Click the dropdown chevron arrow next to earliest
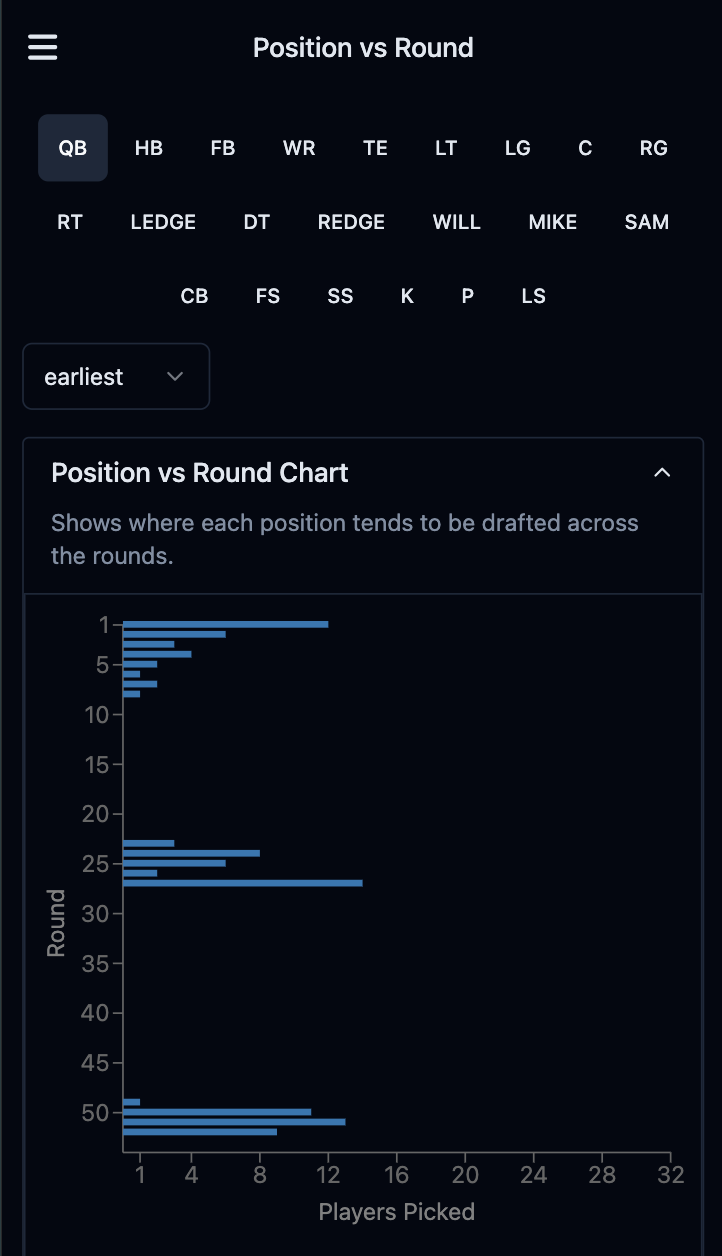Image resolution: width=722 pixels, height=1256 pixels. 176,377
